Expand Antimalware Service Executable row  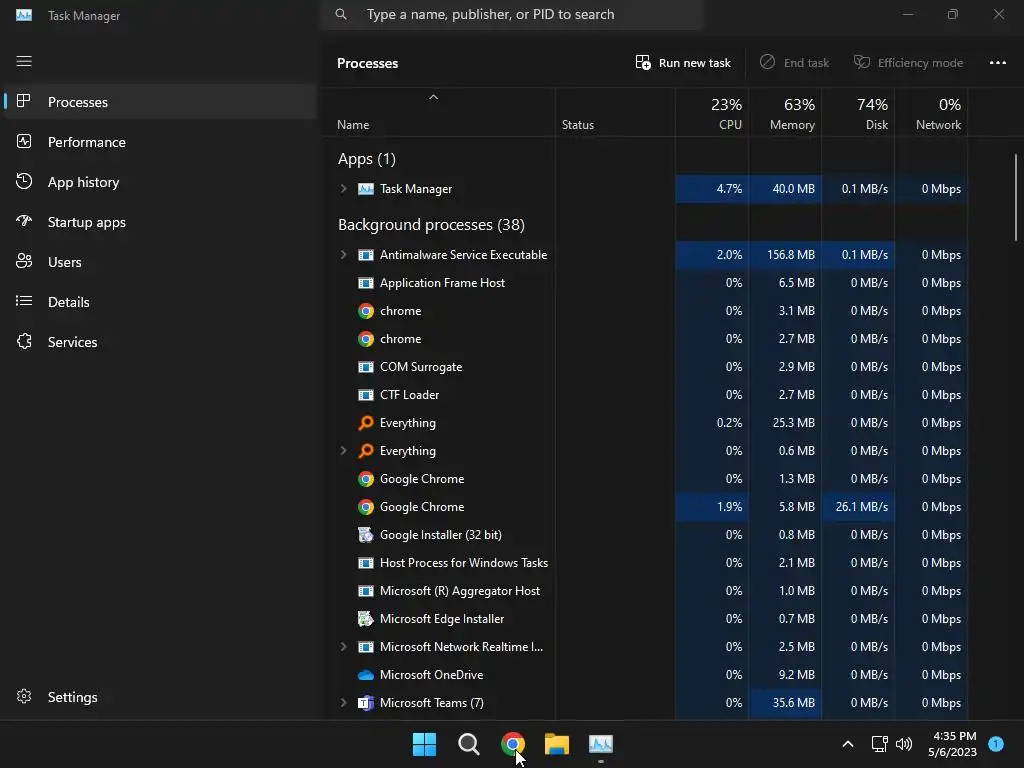point(344,255)
